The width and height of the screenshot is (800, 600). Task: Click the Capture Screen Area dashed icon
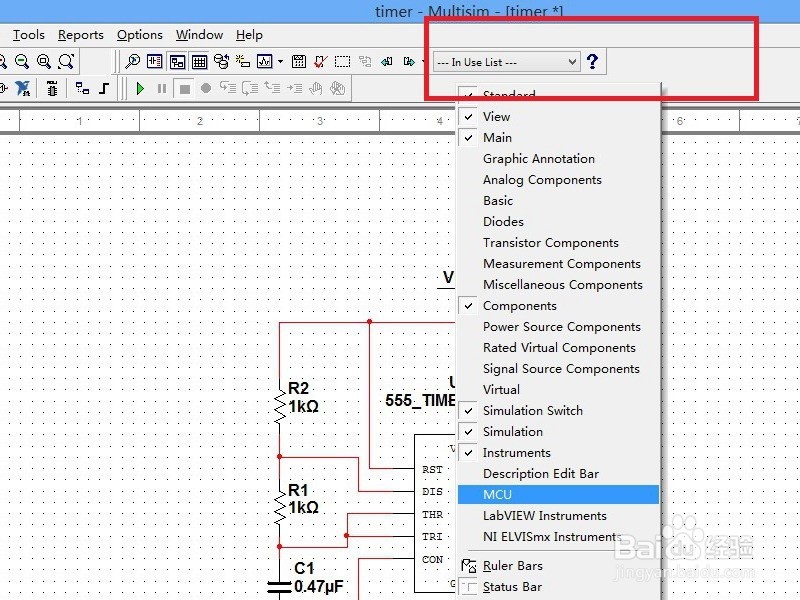(342, 62)
